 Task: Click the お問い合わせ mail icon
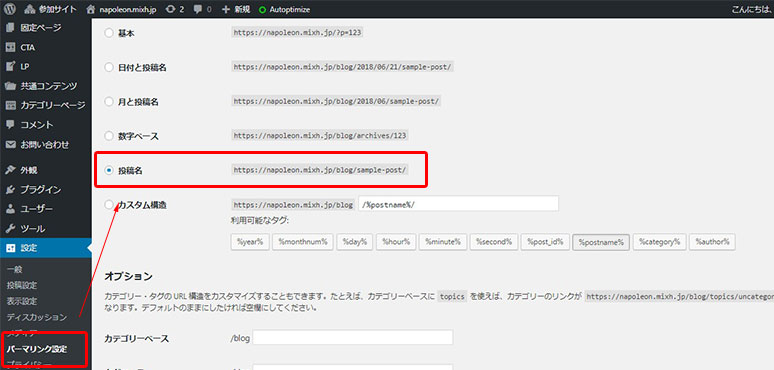[x=10, y=145]
